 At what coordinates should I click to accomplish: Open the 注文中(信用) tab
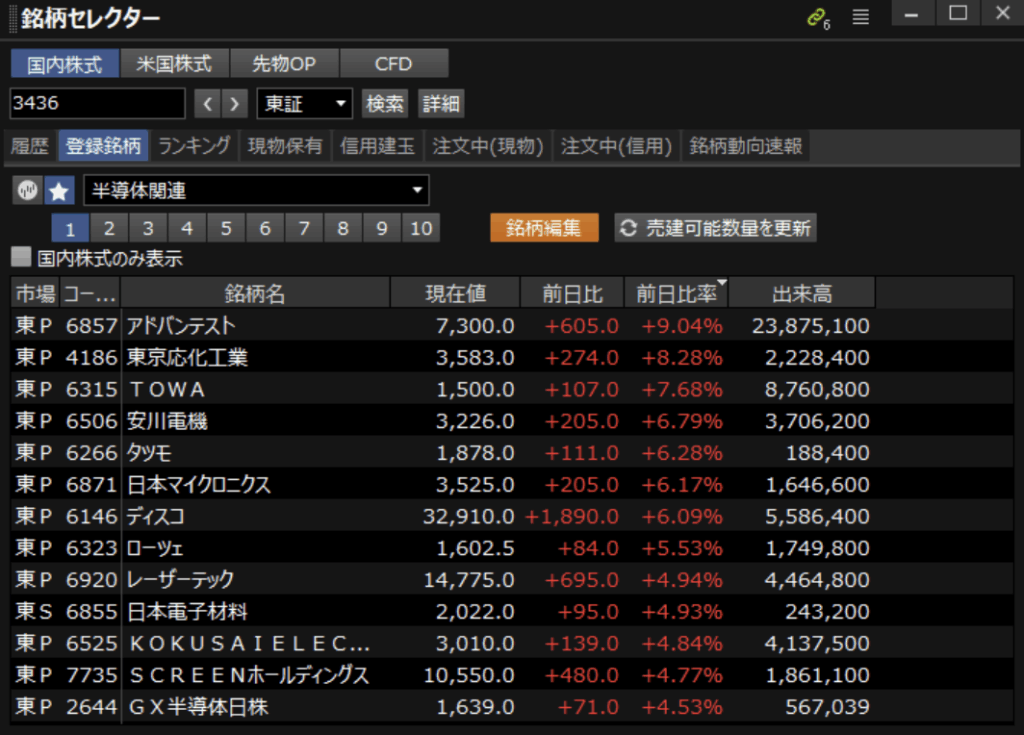tap(616, 146)
